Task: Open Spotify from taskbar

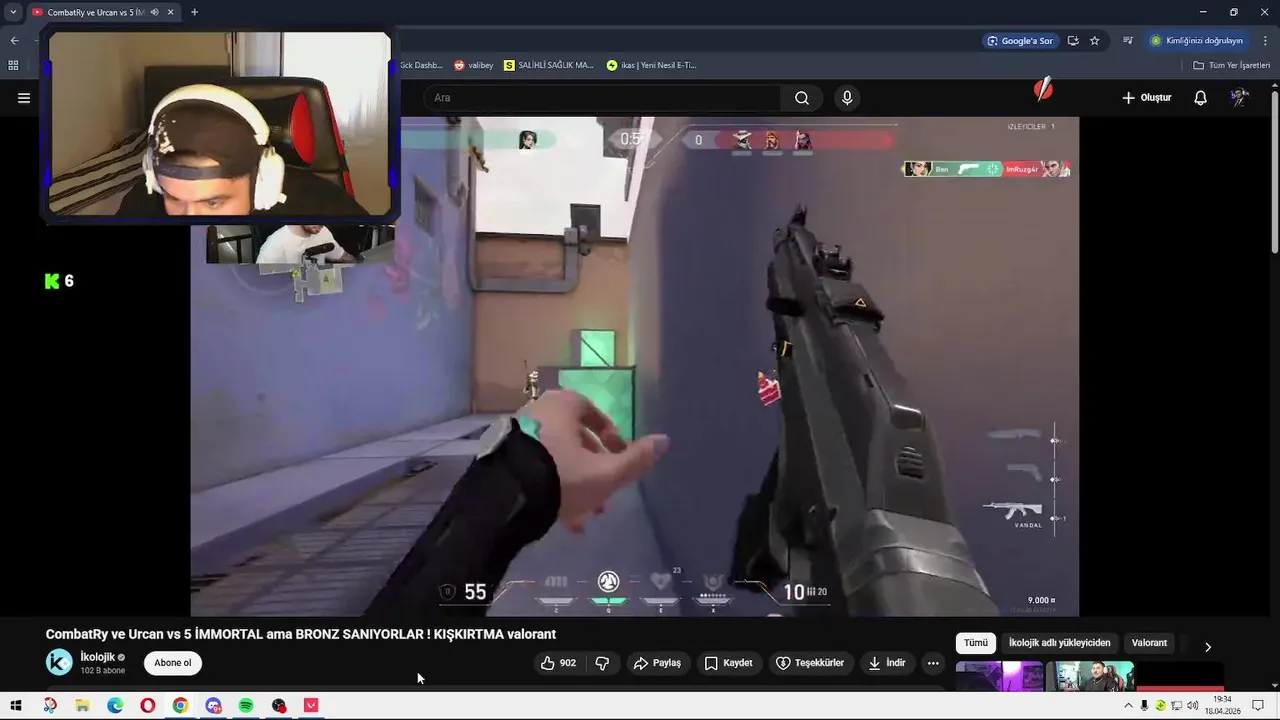Action: (x=246, y=706)
